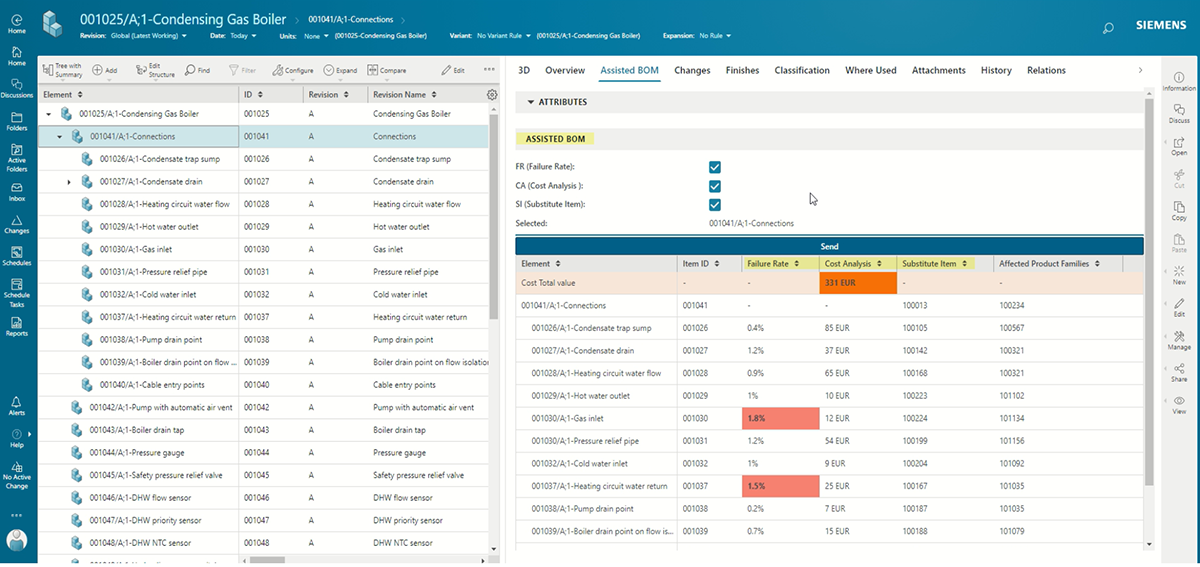
Task: Expand the 001027 Condensate drain tree node
Action: (x=69, y=182)
